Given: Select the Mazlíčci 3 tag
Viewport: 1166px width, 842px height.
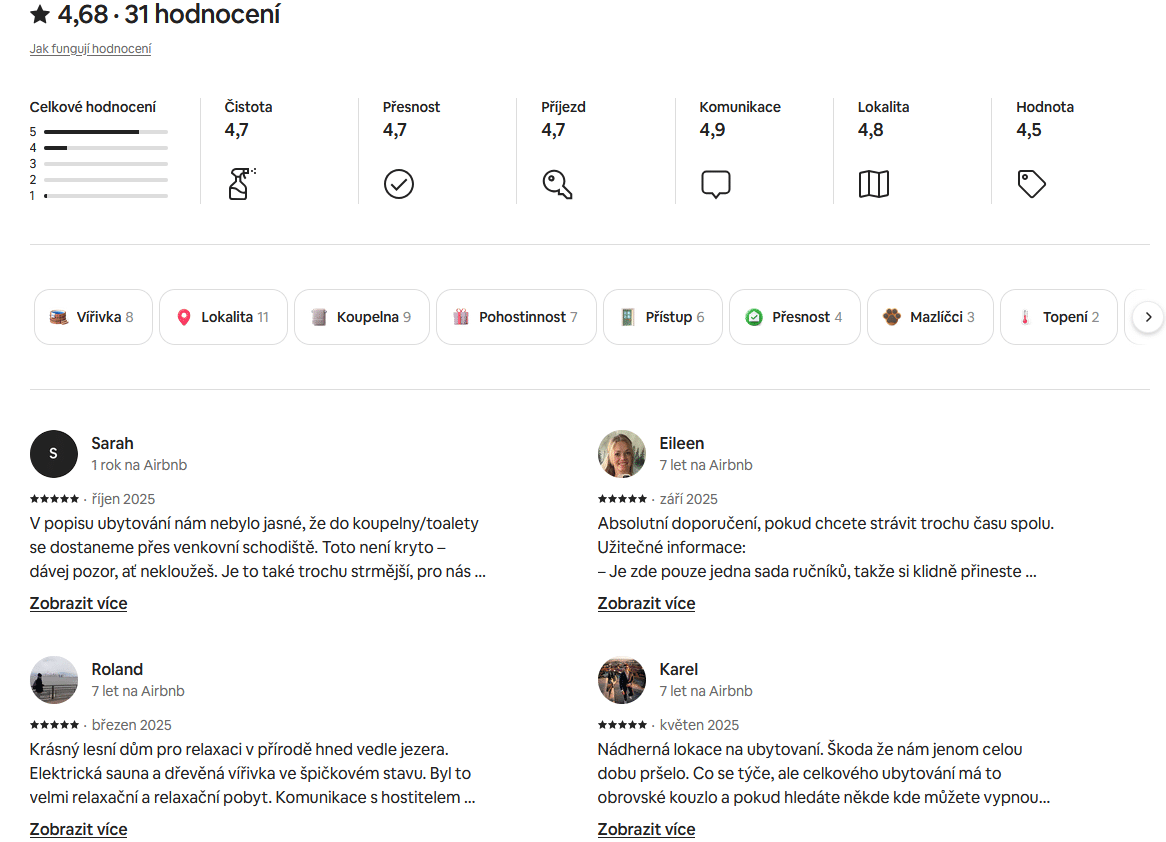Looking at the screenshot, I should coord(929,317).
